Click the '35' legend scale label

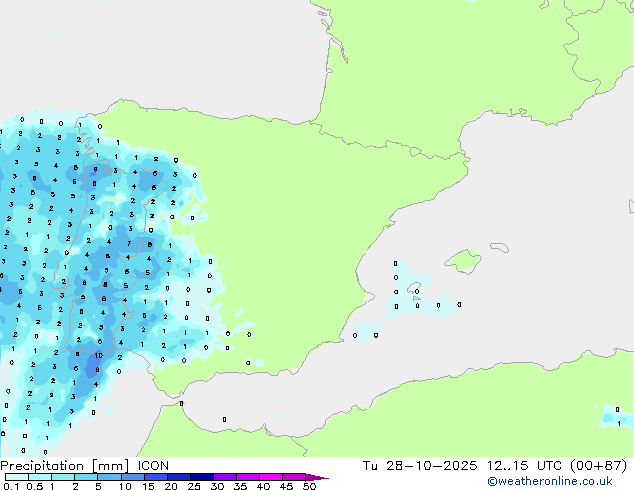(240, 486)
